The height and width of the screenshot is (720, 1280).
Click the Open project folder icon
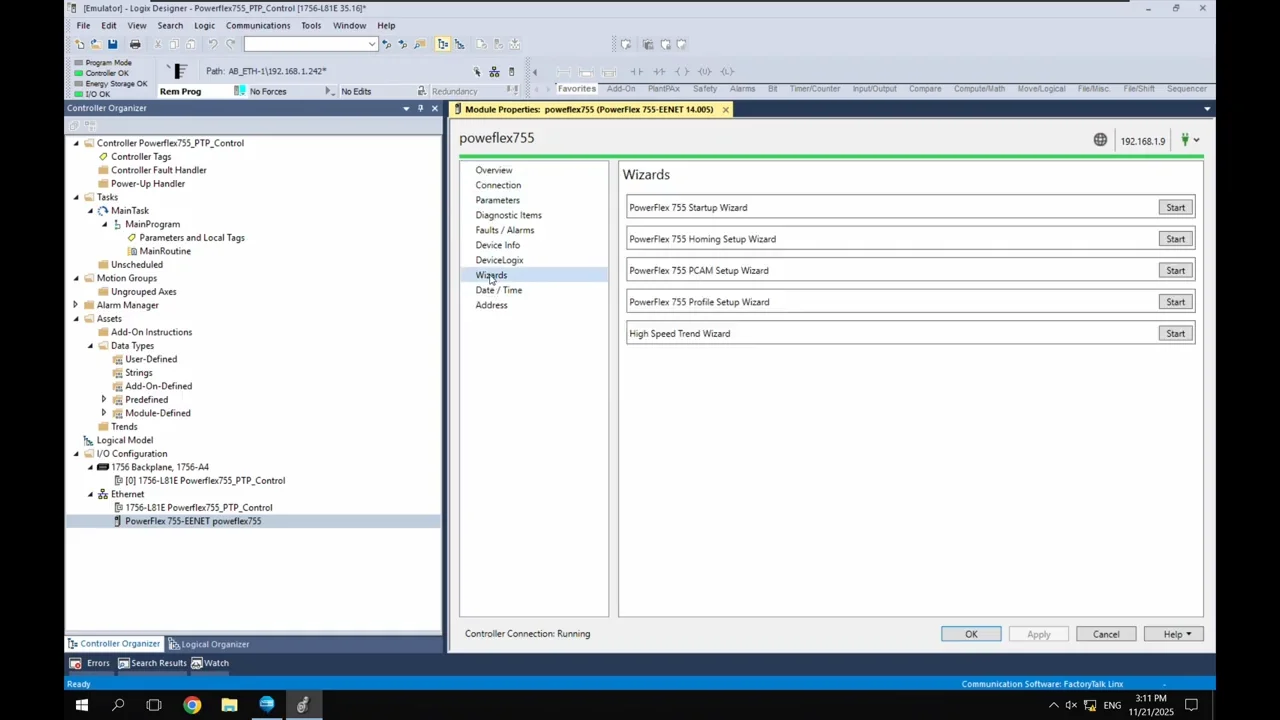pos(96,44)
